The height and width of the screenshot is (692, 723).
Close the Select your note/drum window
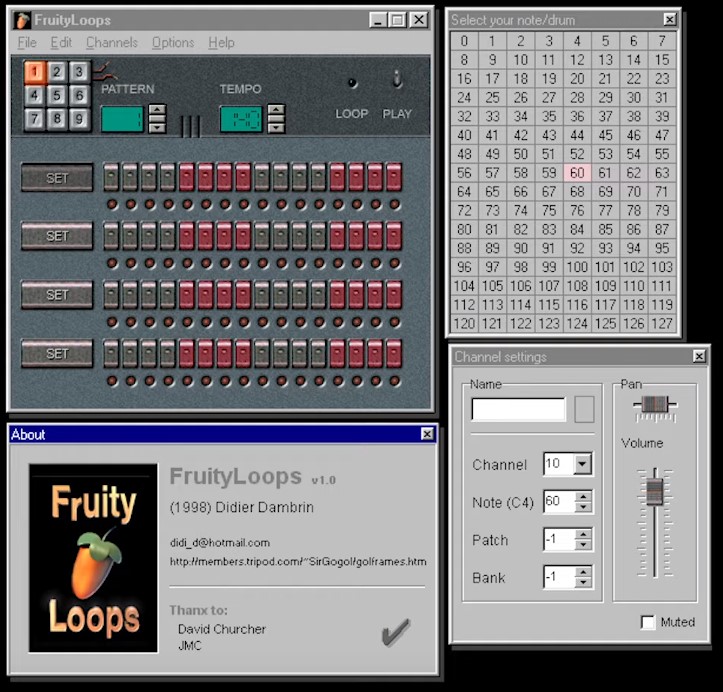(x=670, y=20)
